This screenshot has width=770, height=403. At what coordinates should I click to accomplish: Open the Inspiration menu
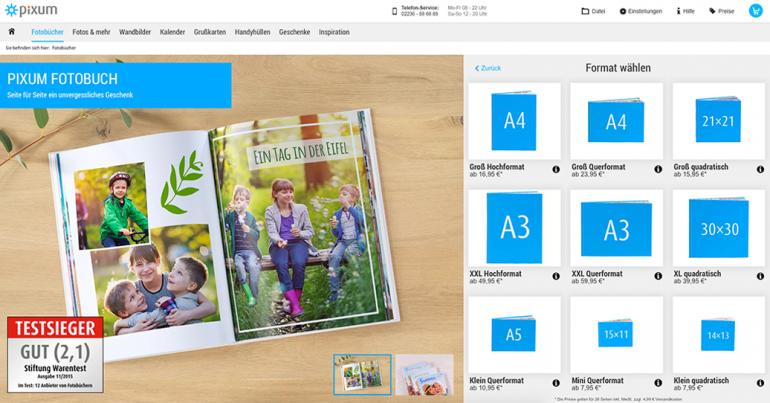click(x=334, y=32)
